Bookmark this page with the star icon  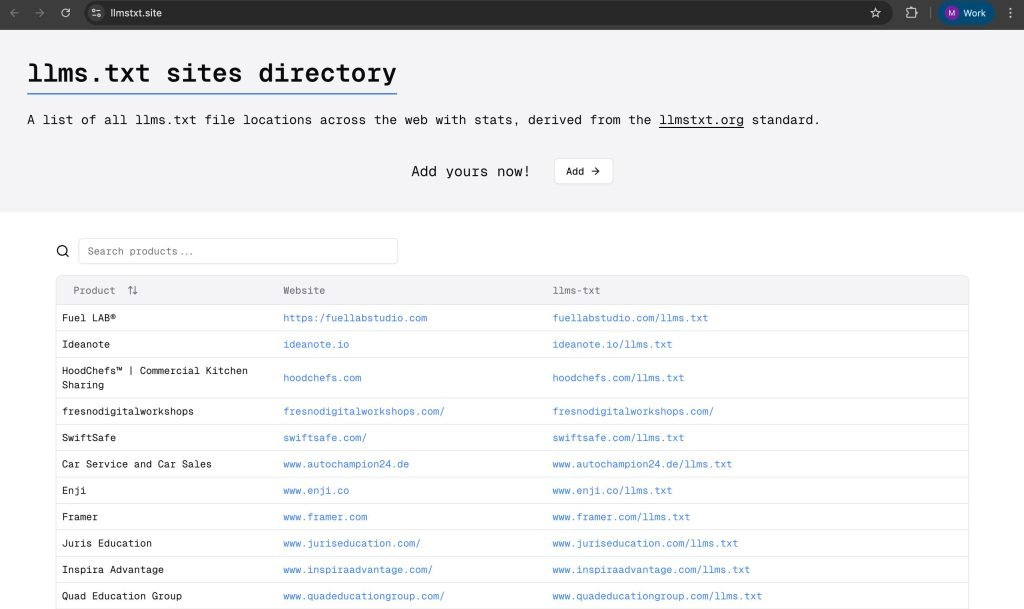pyautogui.click(x=875, y=13)
